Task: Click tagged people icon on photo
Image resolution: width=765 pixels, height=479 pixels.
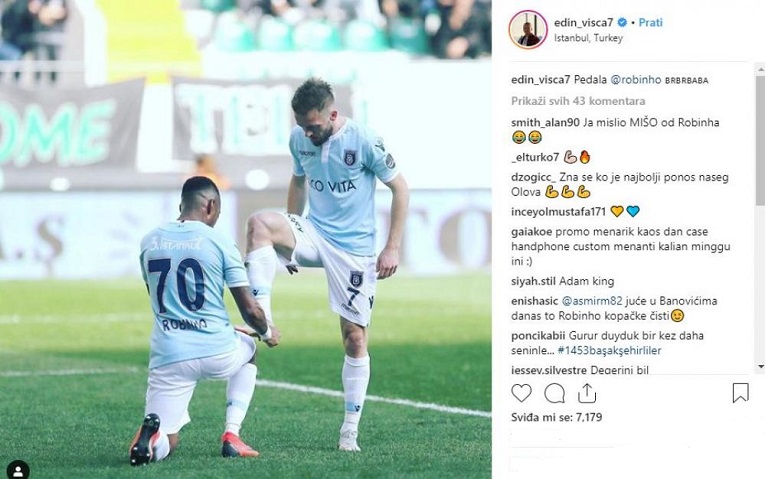Action: pyautogui.click(x=18, y=470)
